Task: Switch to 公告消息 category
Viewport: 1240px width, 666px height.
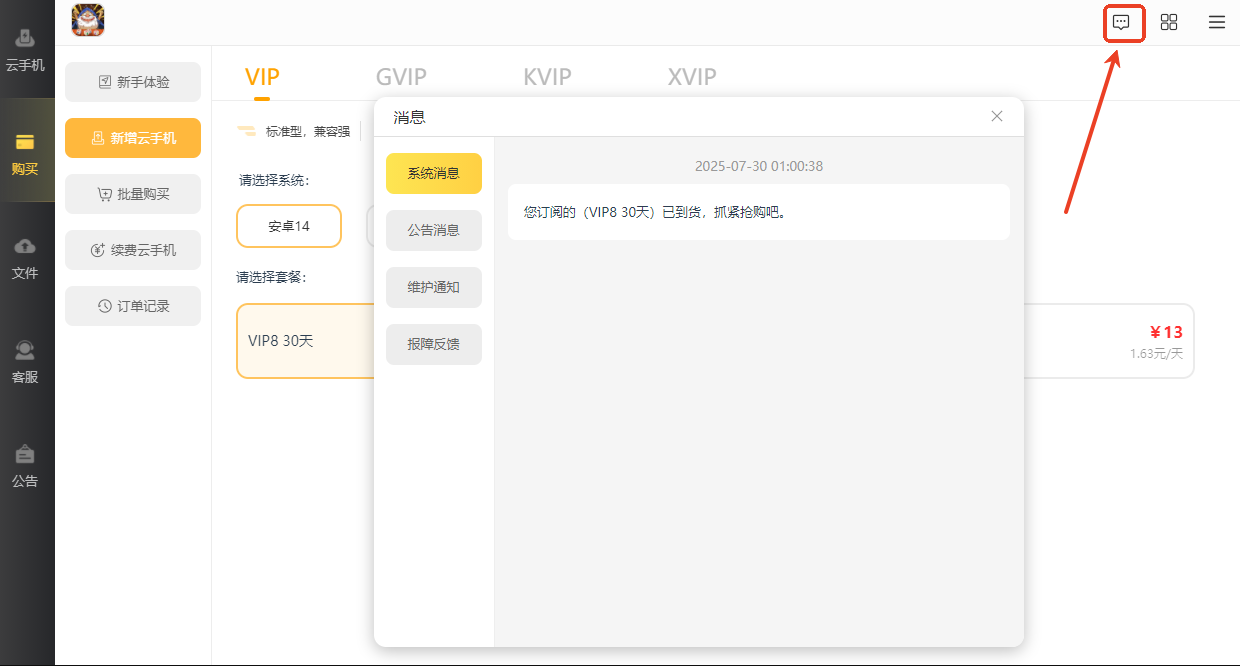Action: 433,230
